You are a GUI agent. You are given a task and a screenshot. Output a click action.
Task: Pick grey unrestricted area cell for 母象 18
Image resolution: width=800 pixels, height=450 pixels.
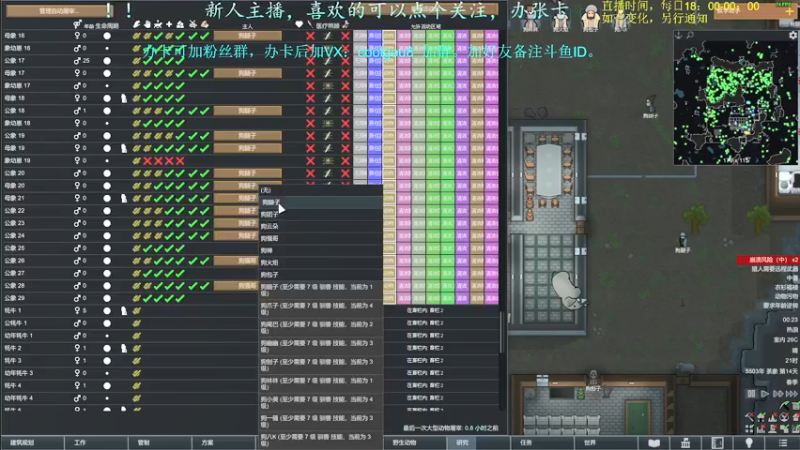[x=360, y=98]
